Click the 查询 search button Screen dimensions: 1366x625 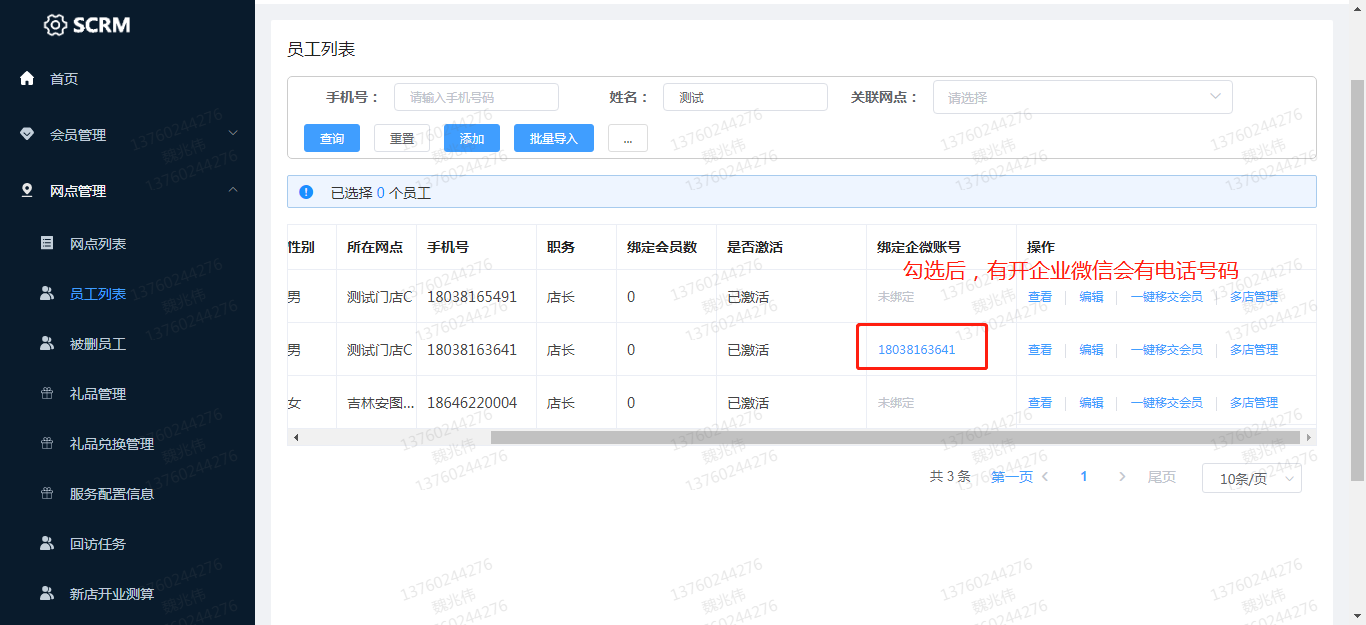click(x=332, y=138)
